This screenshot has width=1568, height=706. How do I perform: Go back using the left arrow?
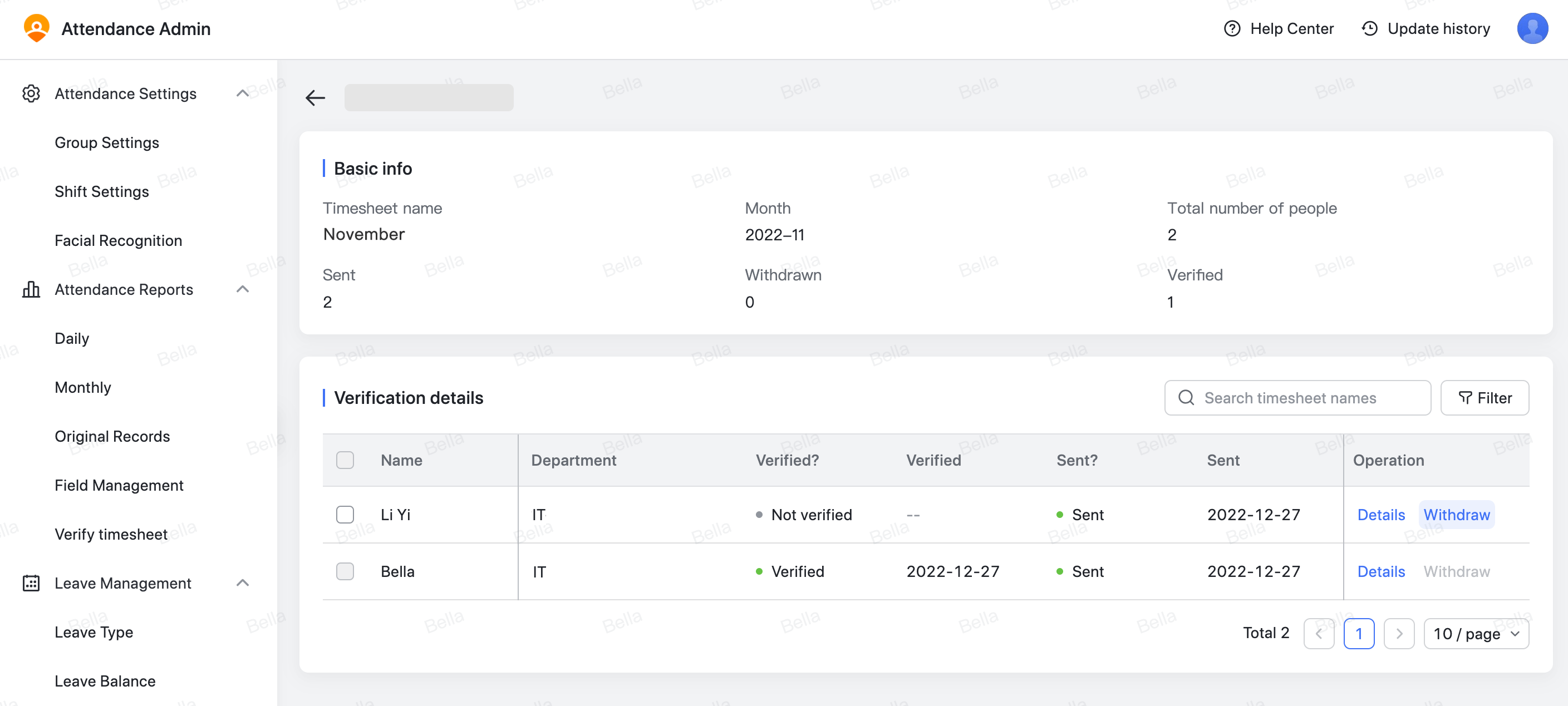click(x=314, y=97)
